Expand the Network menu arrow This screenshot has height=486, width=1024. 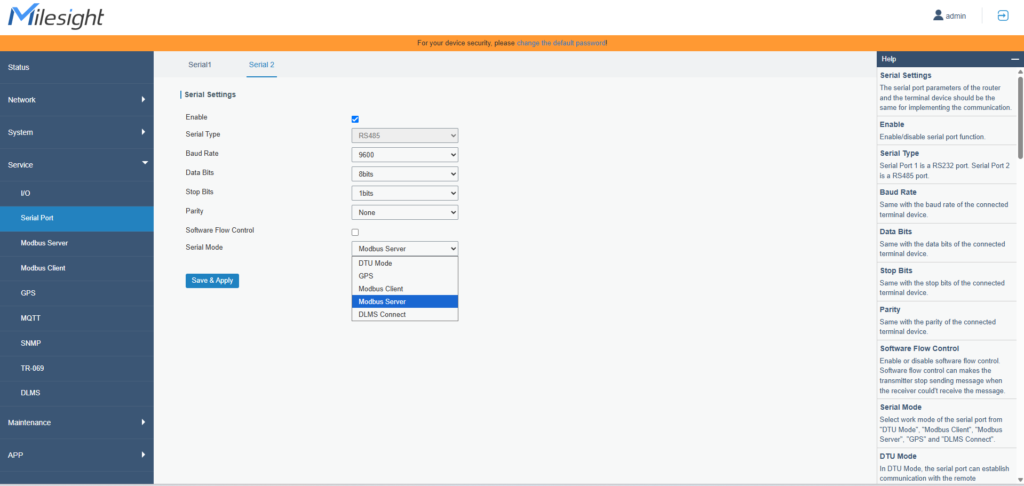(x=143, y=99)
